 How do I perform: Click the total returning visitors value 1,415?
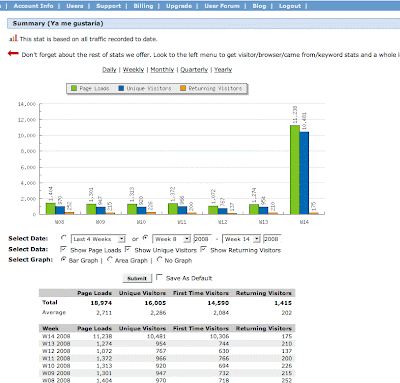click(x=283, y=303)
